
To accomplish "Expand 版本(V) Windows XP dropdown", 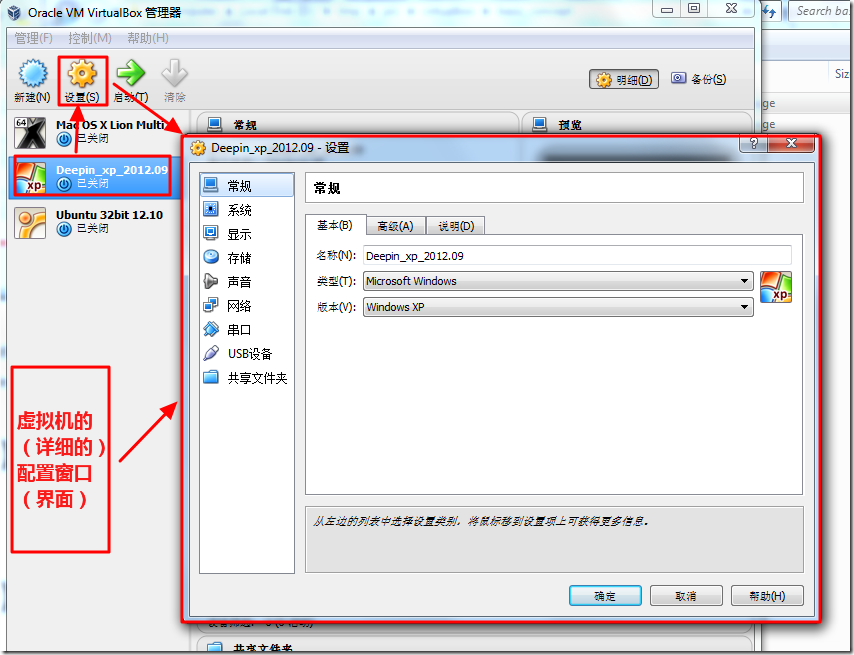I will [x=558, y=307].
